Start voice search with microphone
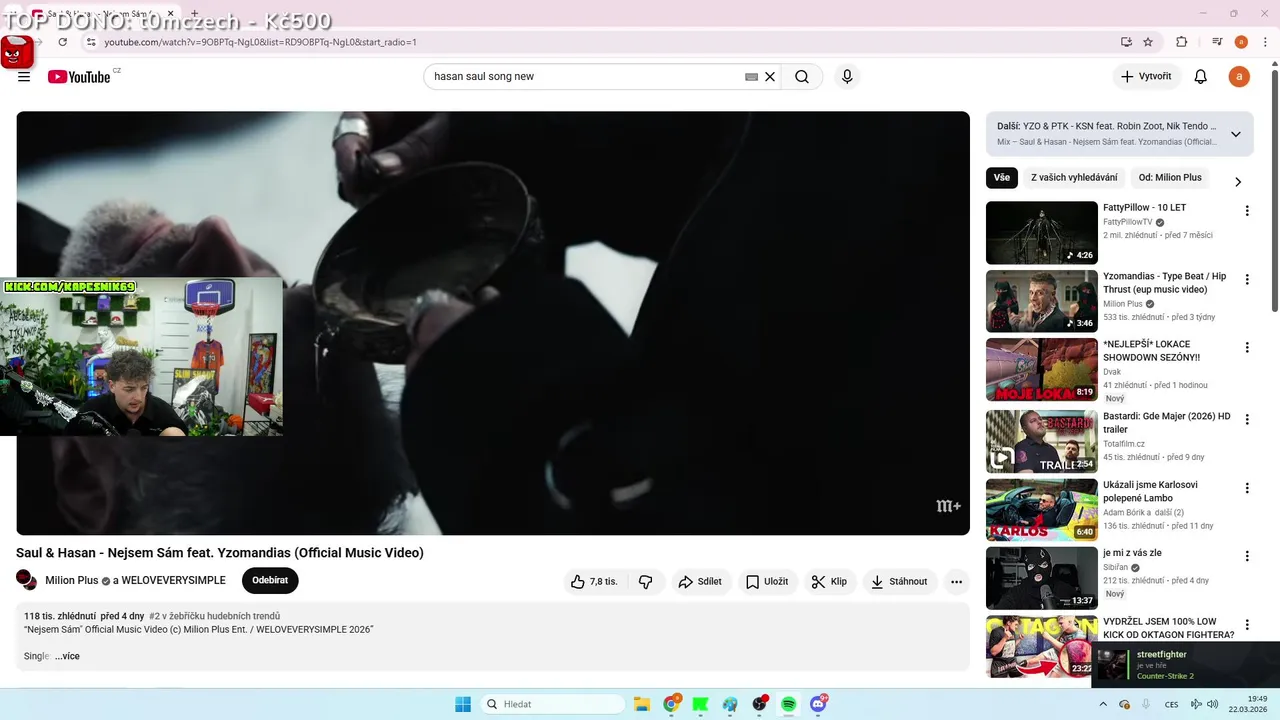This screenshot has width=1280, height=720. (847, 77)
